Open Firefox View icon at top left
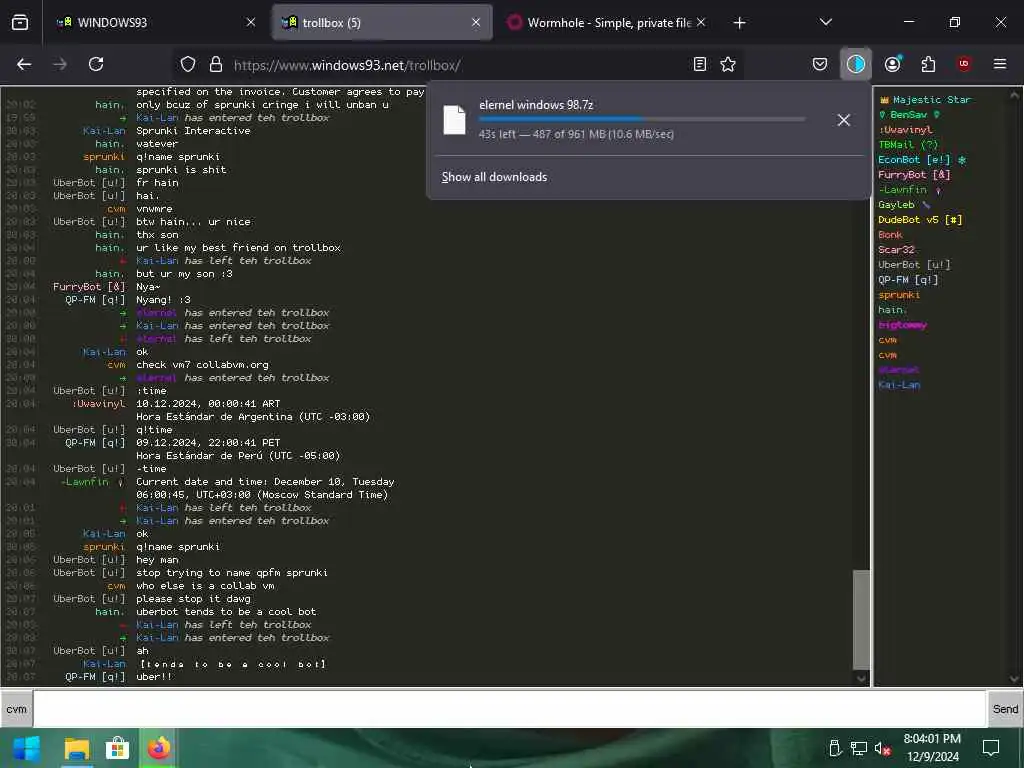 [x=20, y=23]
